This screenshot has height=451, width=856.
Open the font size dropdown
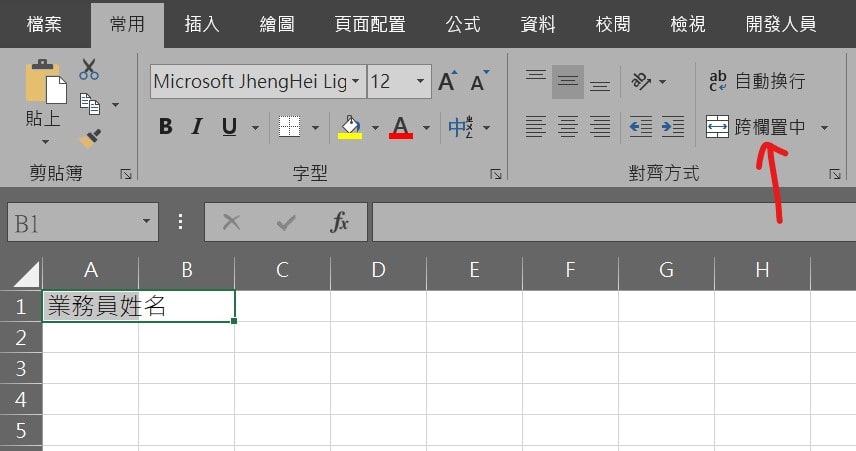point(420,81)
